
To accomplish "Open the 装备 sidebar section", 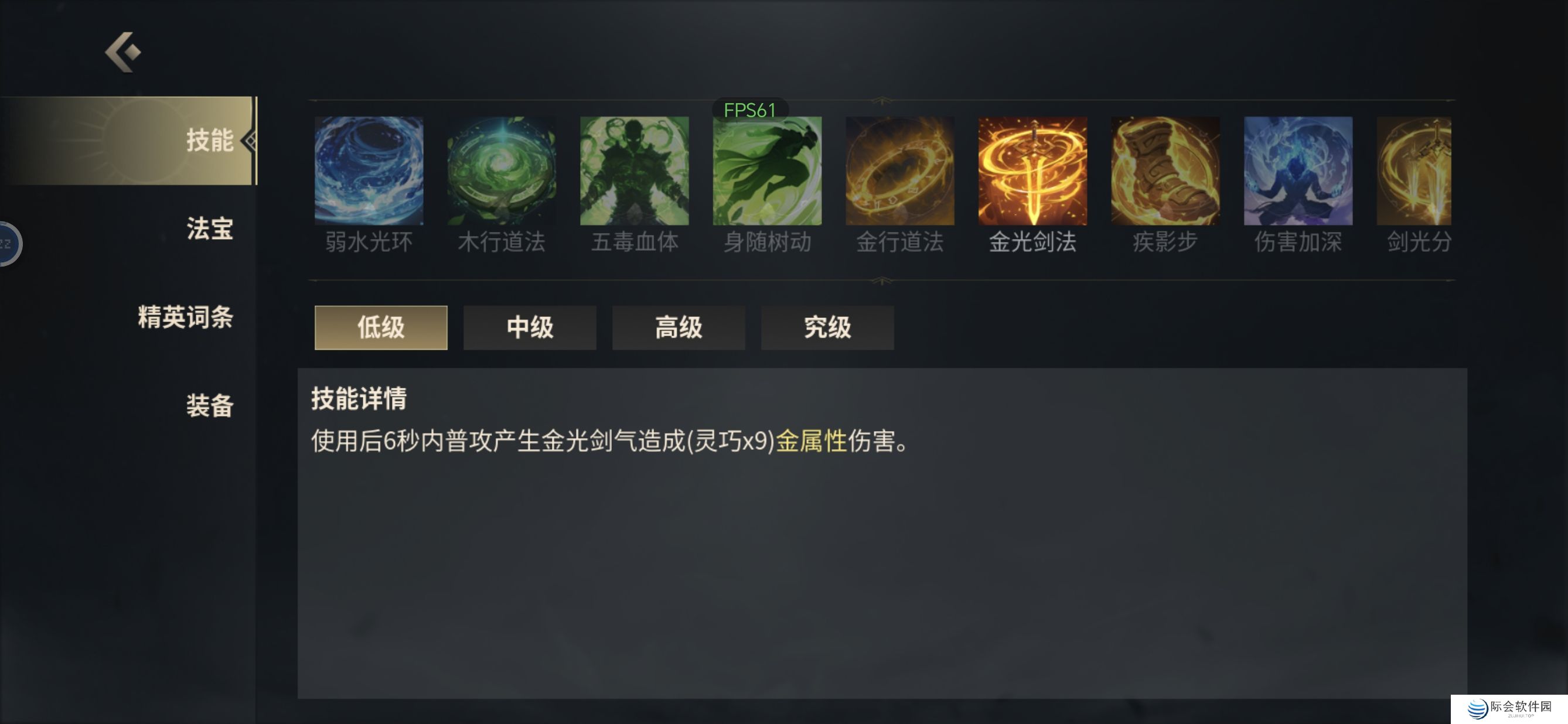I will (x=210, y=405).
